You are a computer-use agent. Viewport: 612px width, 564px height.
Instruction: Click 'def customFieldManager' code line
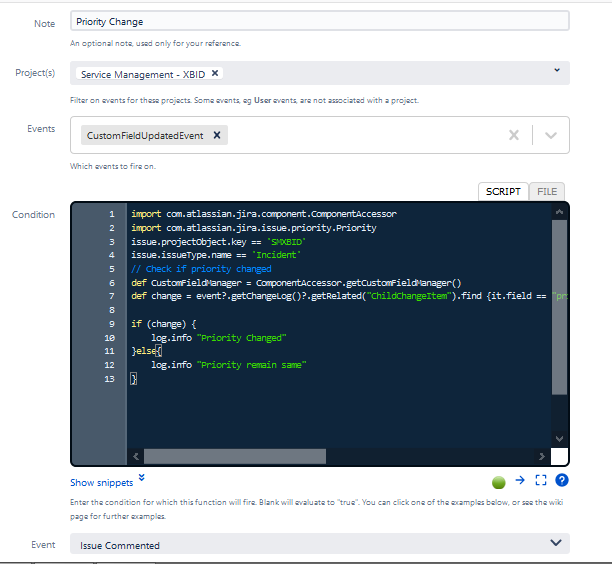point(296,283)
